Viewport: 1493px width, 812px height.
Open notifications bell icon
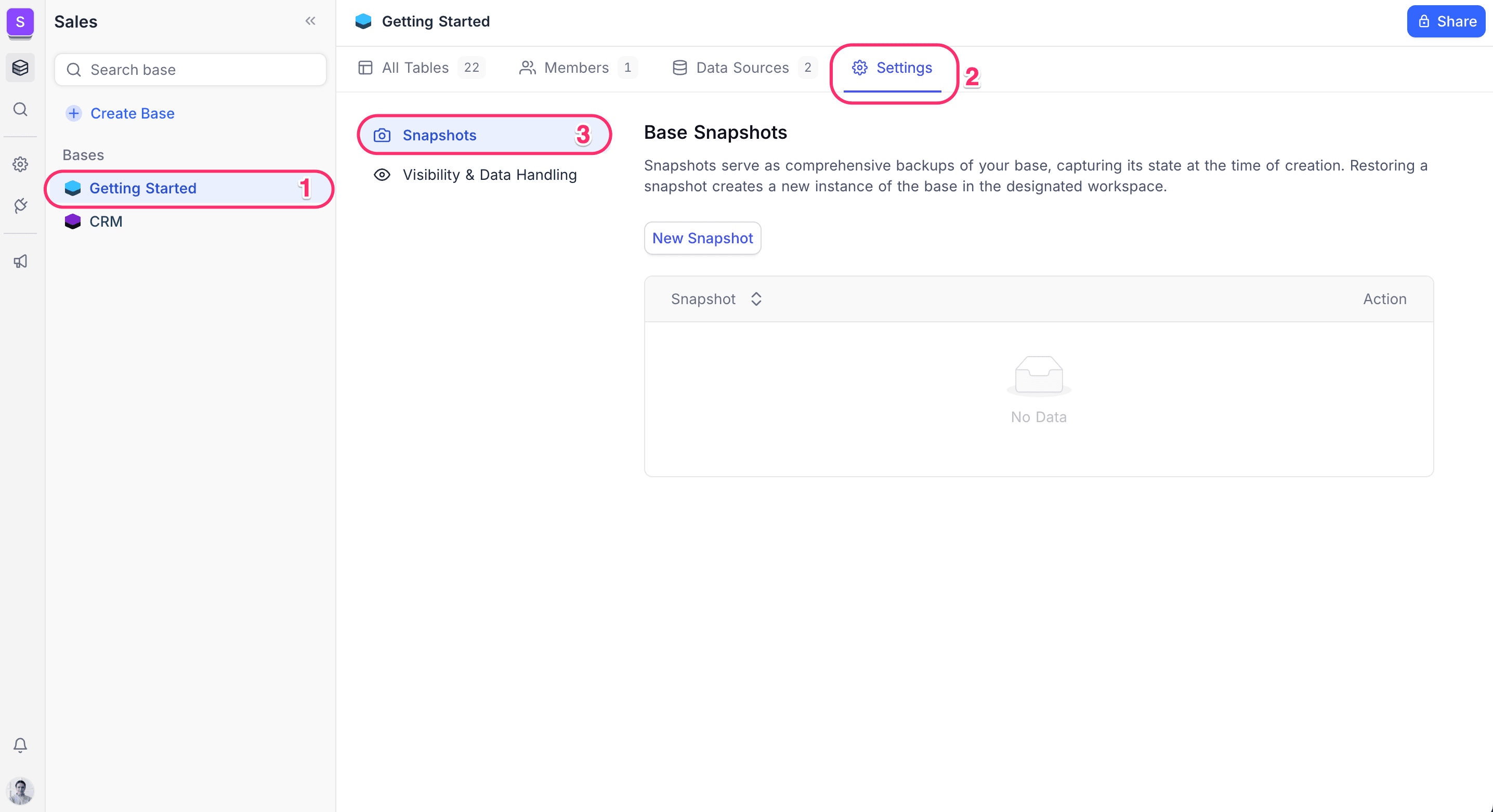[x=20, y=745]
